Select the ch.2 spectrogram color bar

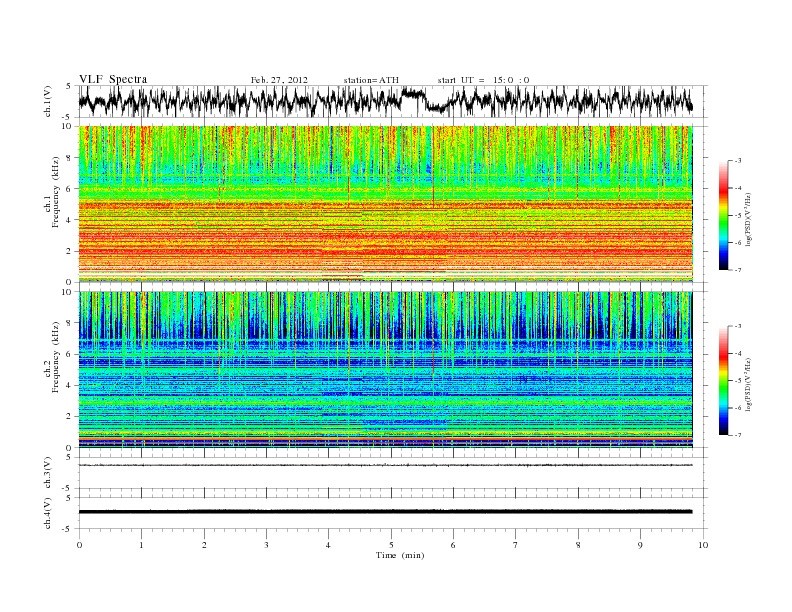(x=723, y=380)
